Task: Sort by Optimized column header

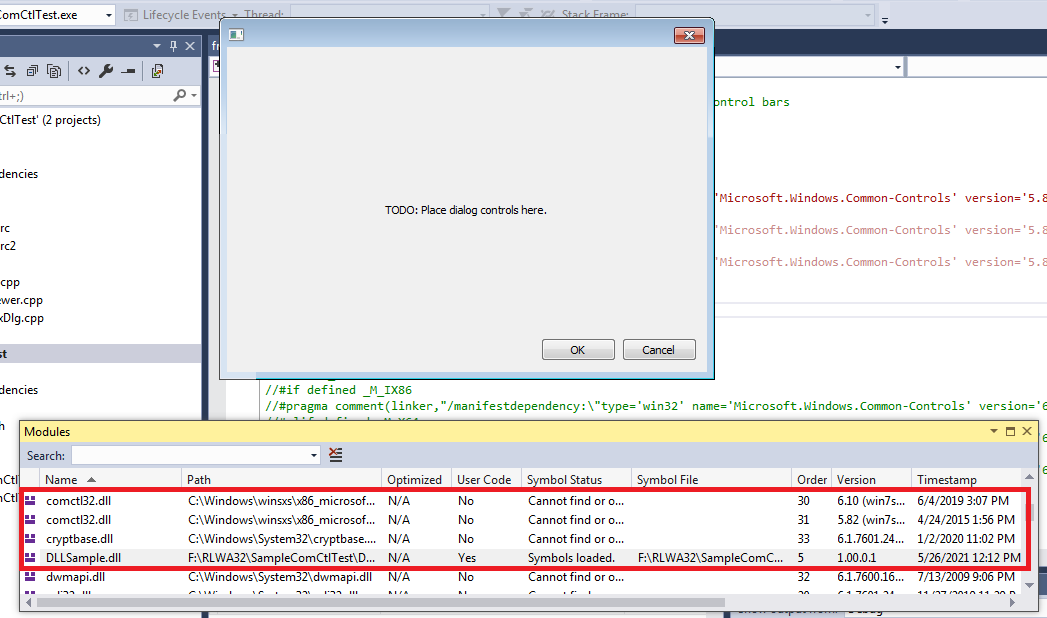Action: pyautogui.click(x=417, y=480)
